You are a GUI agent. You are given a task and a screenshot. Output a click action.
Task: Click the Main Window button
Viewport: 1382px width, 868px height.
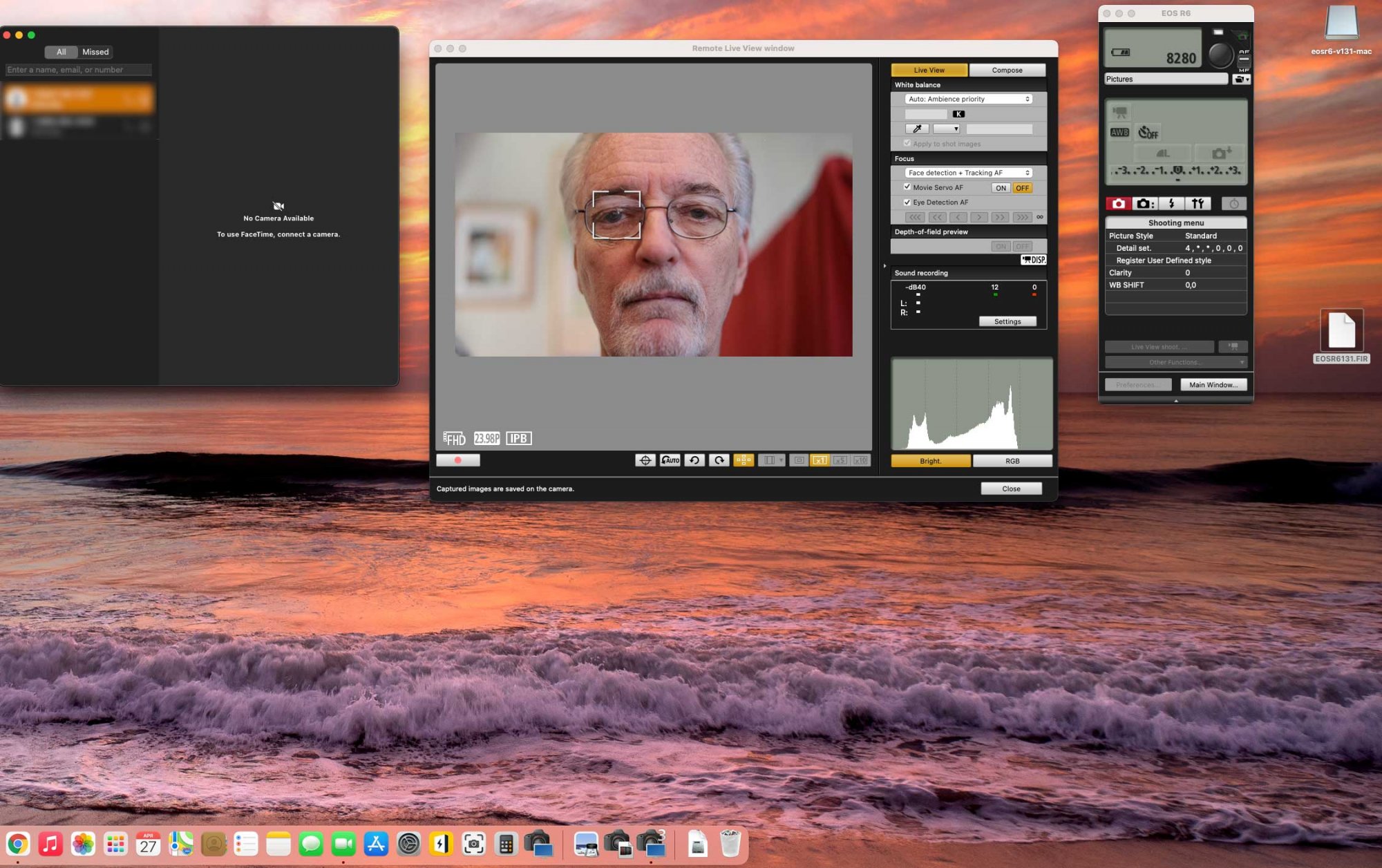point(1213,385)
